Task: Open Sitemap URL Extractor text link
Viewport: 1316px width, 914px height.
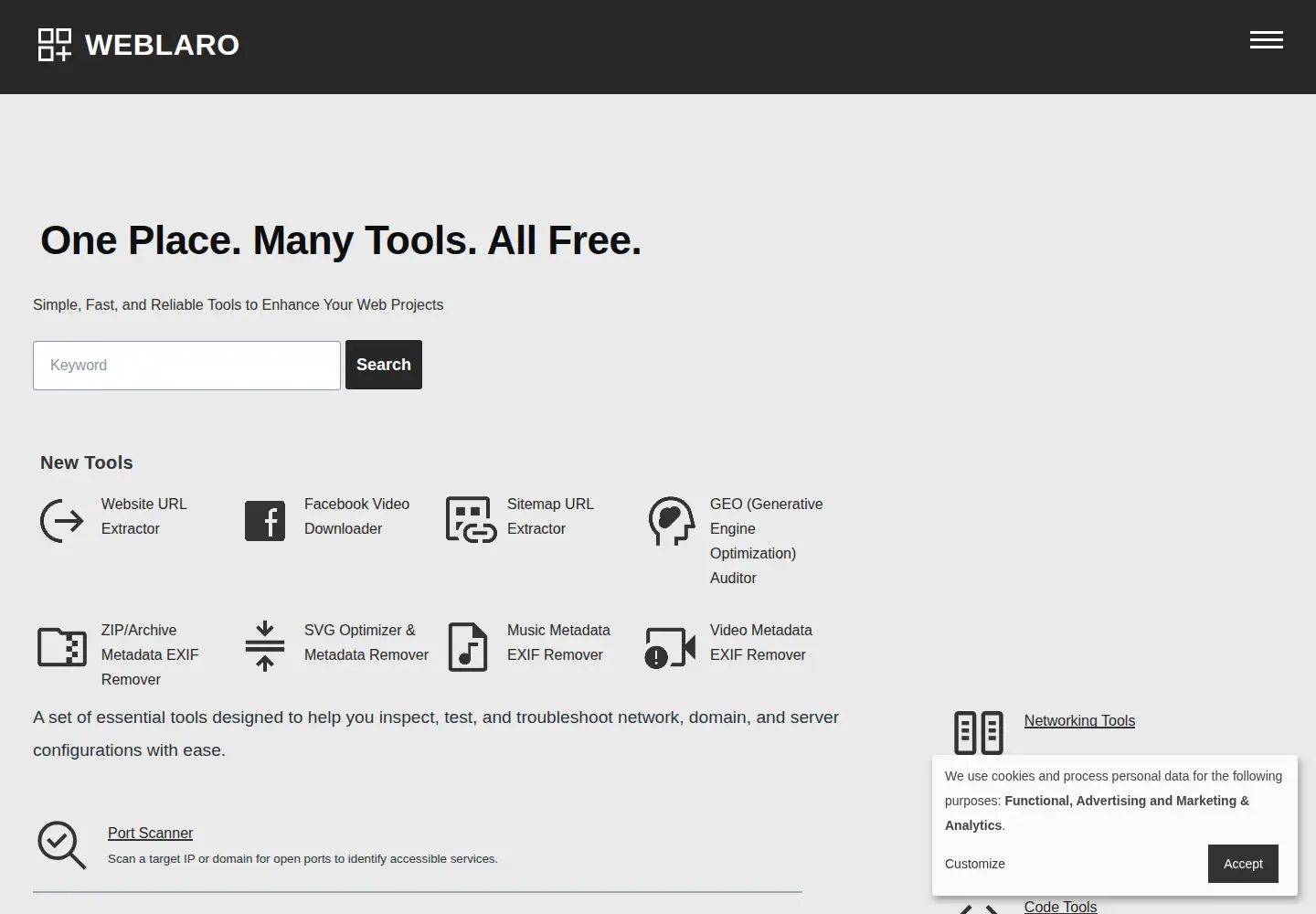Action: click(x=550, y=516)
